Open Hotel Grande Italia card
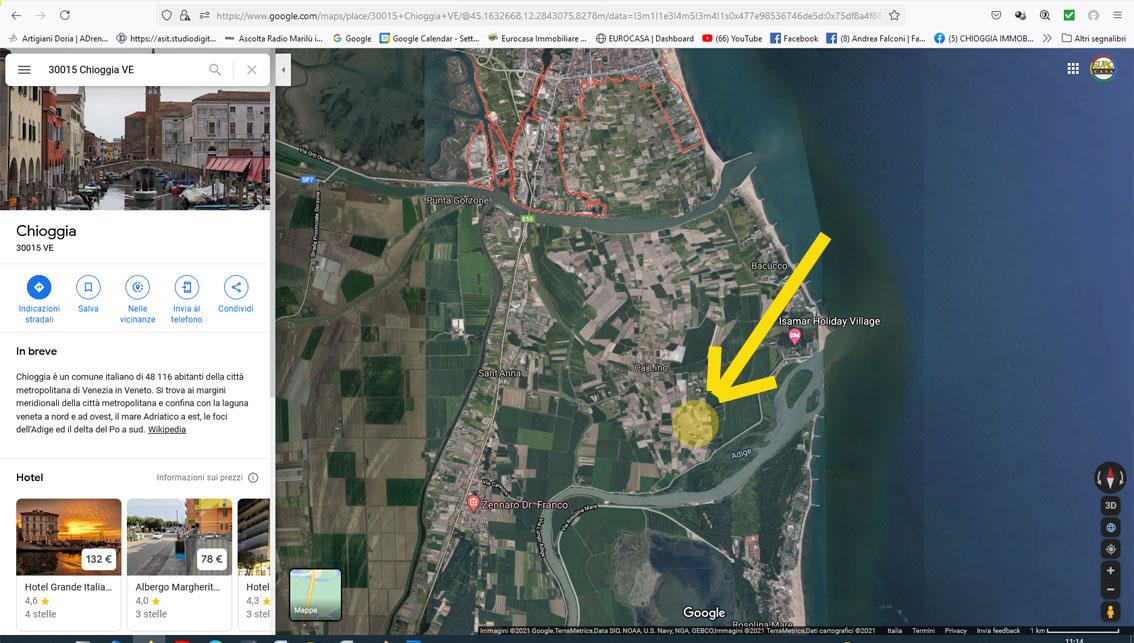The height and width of the screenshot is (643, 1134). point(69,564)
